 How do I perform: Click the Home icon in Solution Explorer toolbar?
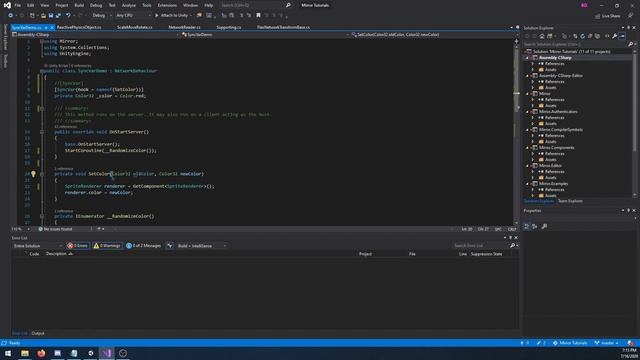point(542,36)
